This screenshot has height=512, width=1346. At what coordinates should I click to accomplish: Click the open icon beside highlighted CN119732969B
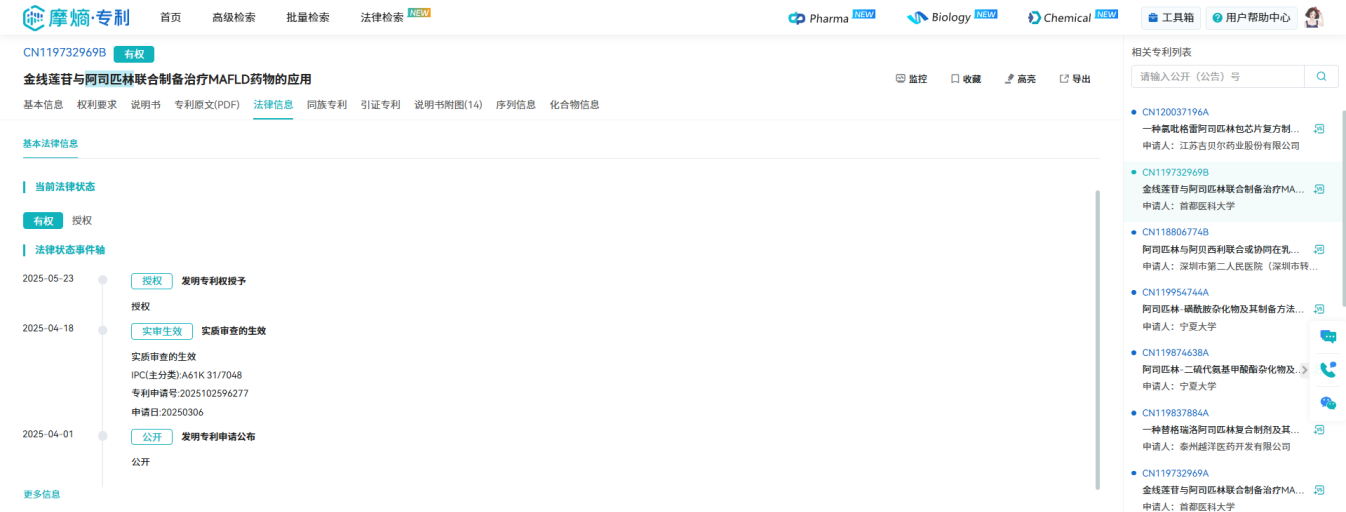coord(1319,189)
